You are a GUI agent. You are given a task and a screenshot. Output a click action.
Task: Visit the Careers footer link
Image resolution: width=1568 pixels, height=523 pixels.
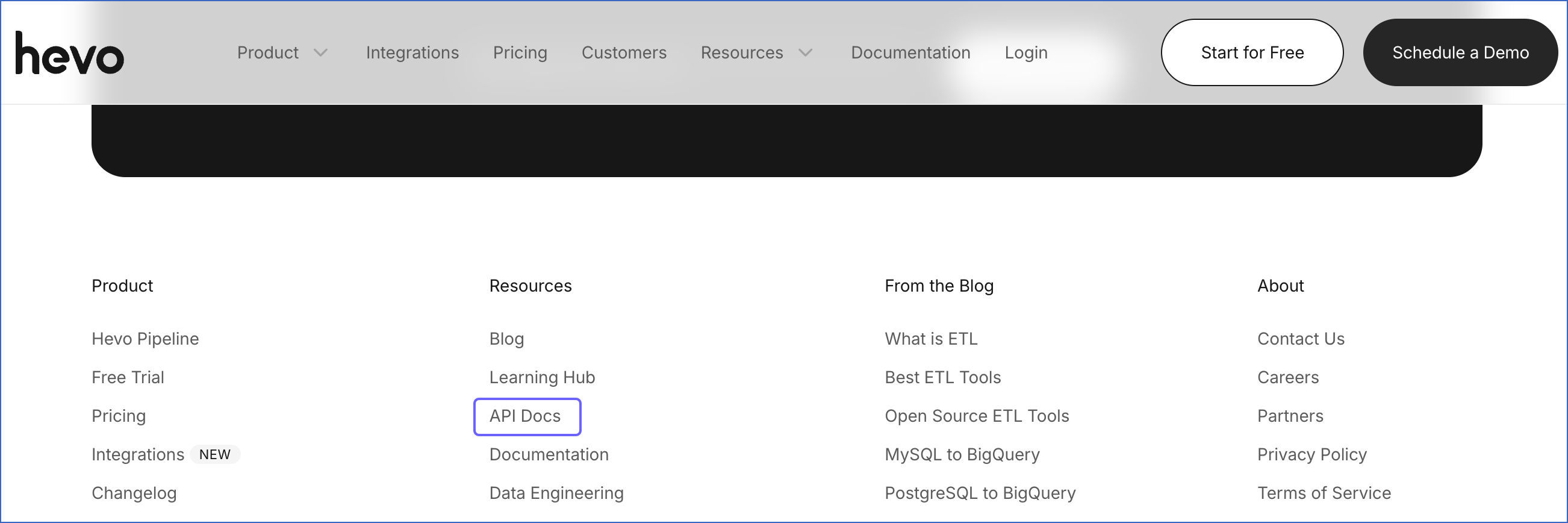pos(1288,377)
